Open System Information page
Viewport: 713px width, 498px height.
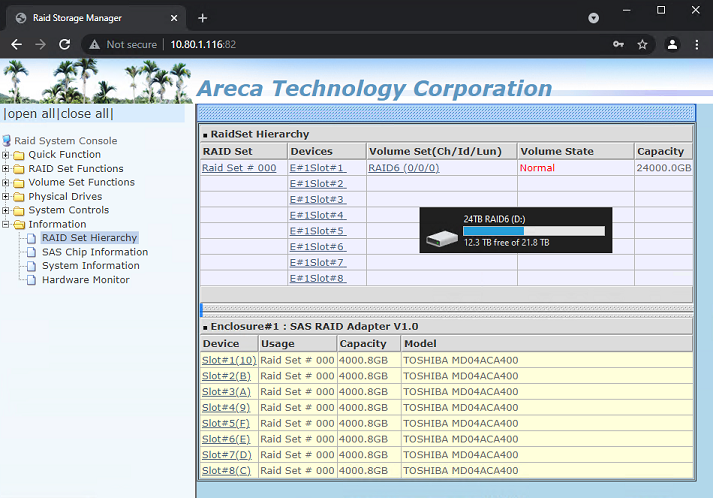90,266
